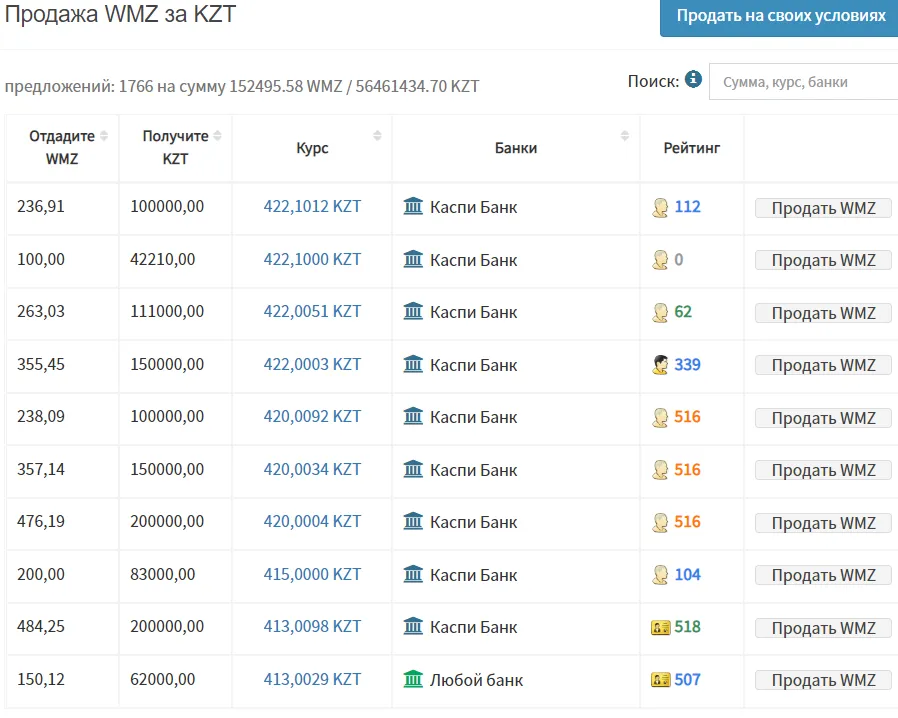
Task: Click the Продать на своих условиях button
Action: 779,17
